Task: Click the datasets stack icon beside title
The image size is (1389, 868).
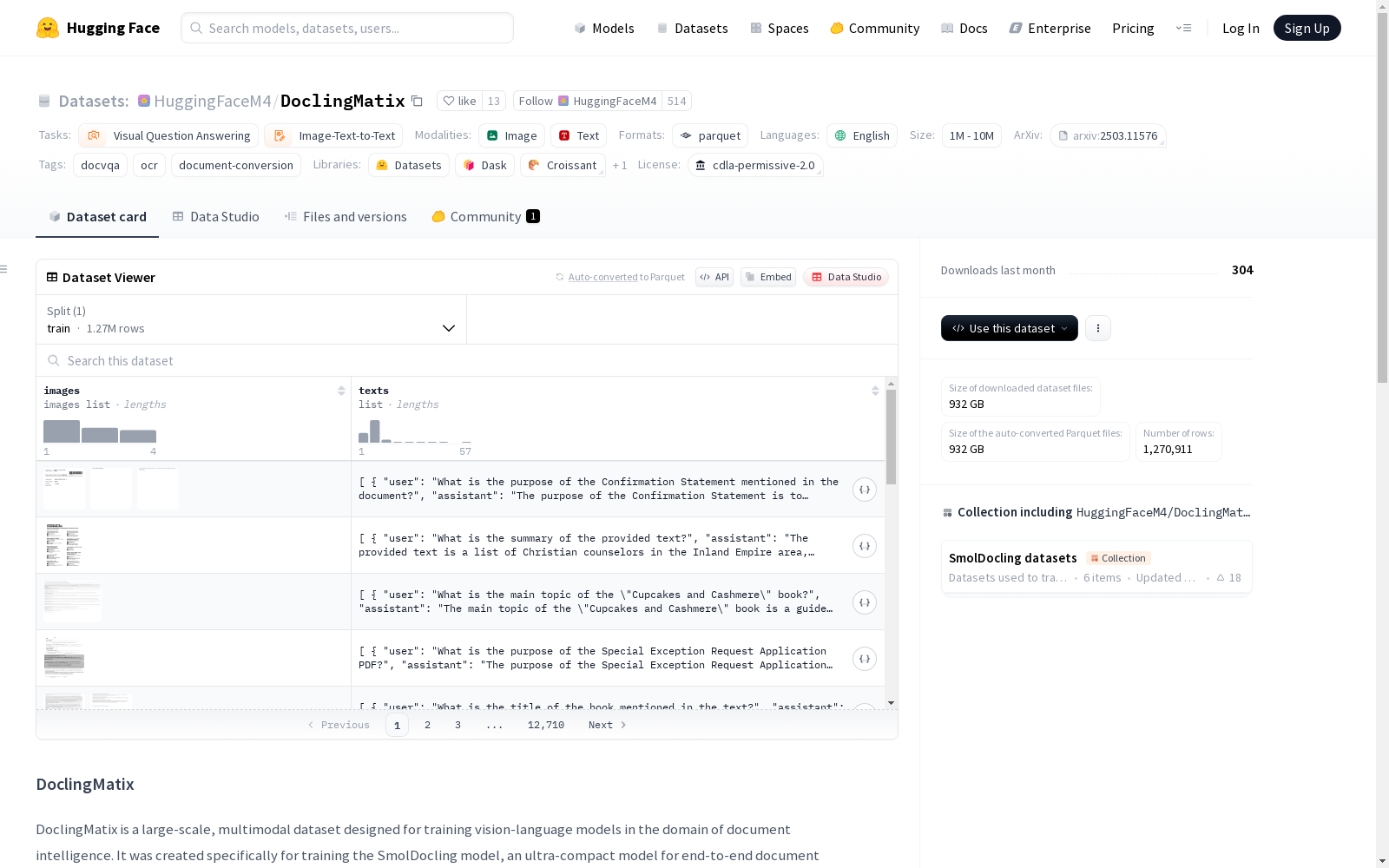Action: [x=44, y=101]
